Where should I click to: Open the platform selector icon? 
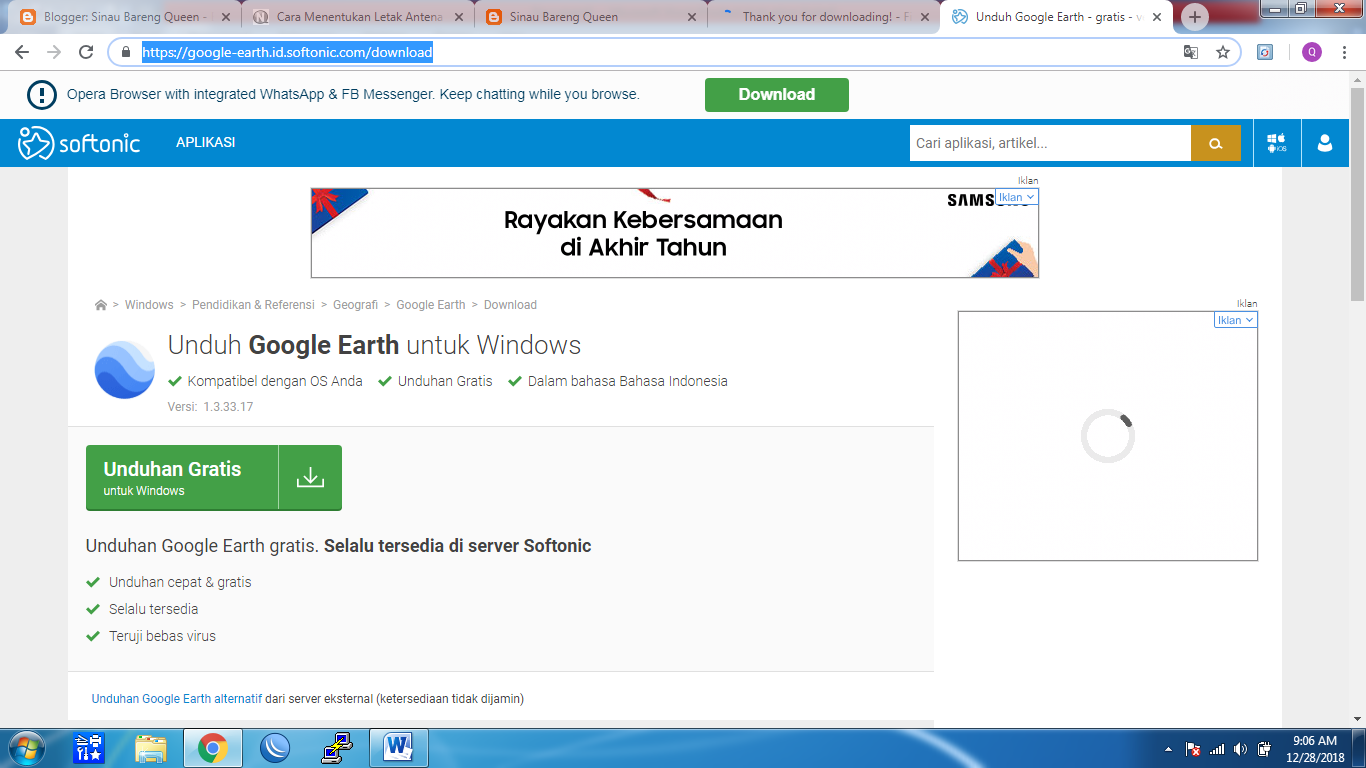click(x=1277, y=143)
